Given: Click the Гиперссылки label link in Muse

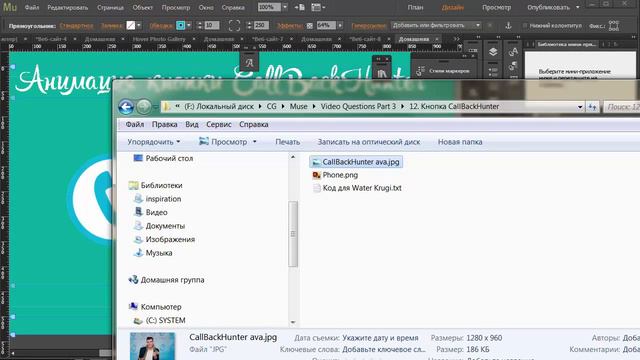Looking at the screenshot, I should click(x=369, y=25).
